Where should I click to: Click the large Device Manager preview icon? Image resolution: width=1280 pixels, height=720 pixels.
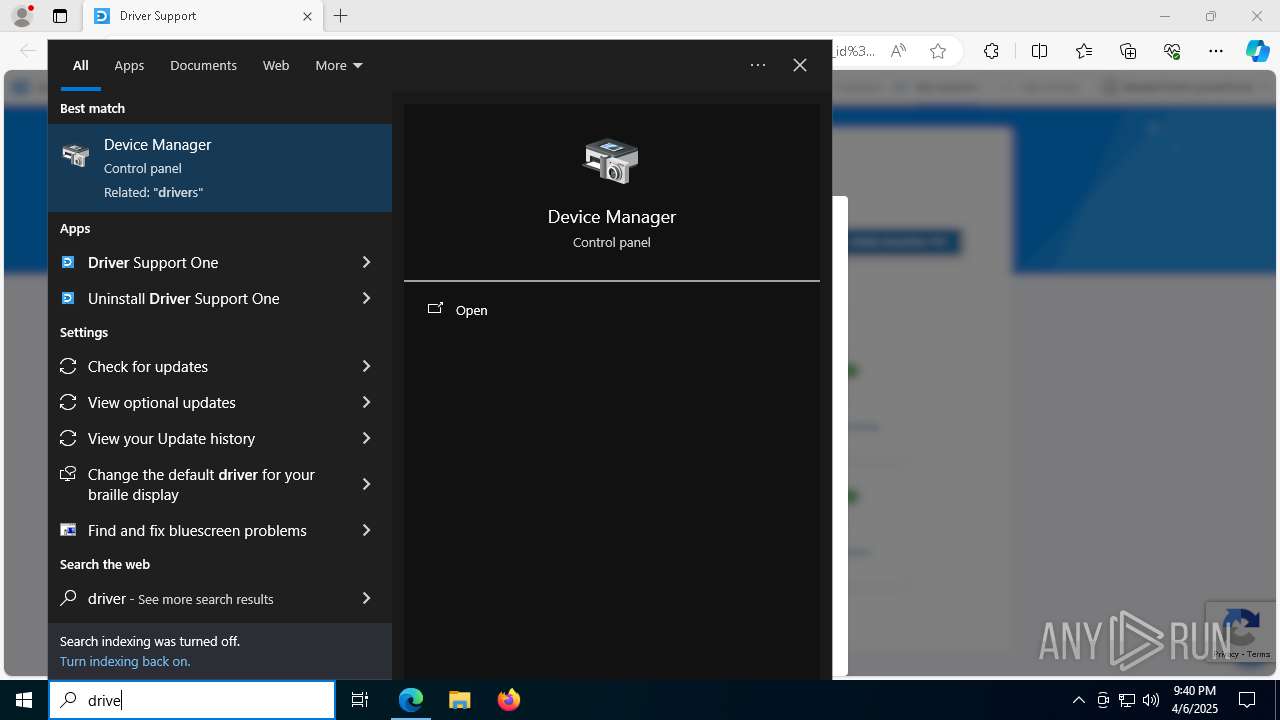pos(611,160)
